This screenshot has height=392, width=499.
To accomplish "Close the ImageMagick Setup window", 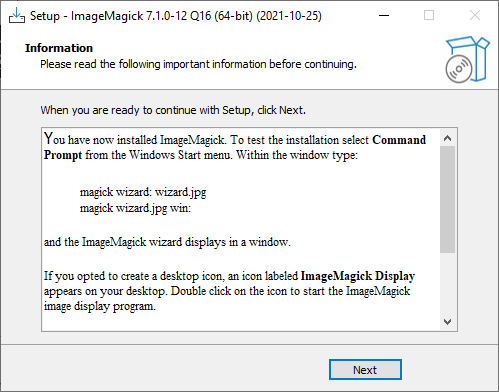I will pos(475,15).
